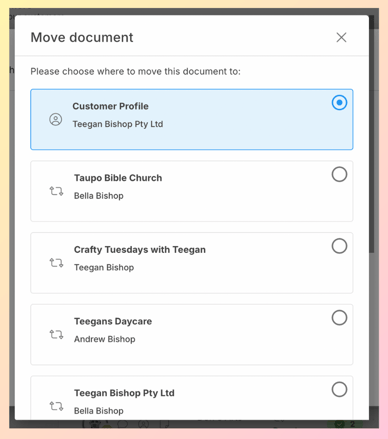Click Crafty Tuesdays with Teegan title

[x=140, y=250]
